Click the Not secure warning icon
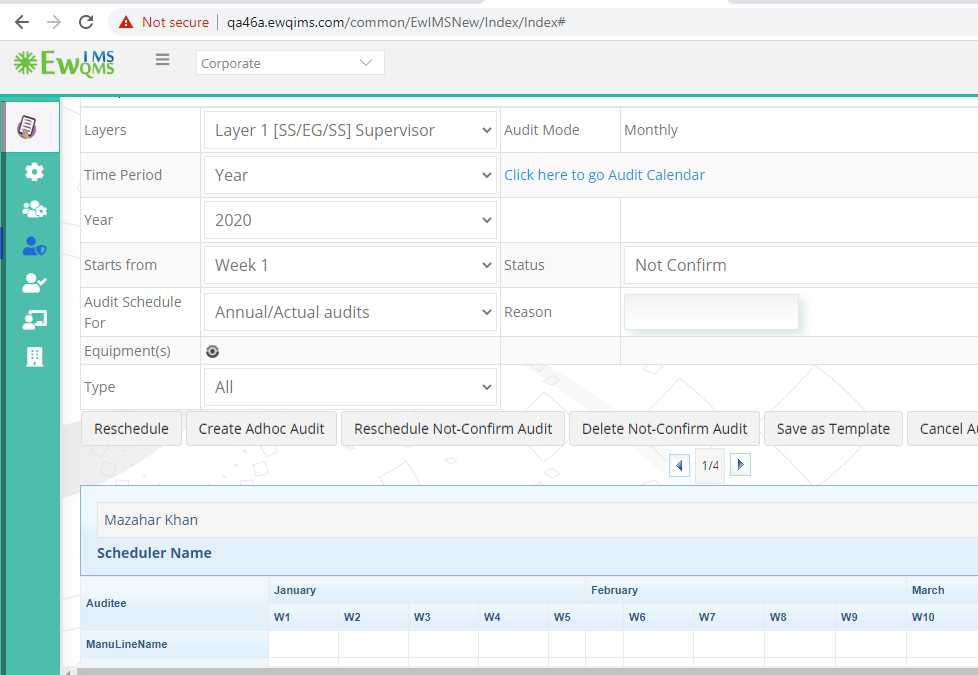Viewport: 978px width, 675px height. [x=126, y=22]
